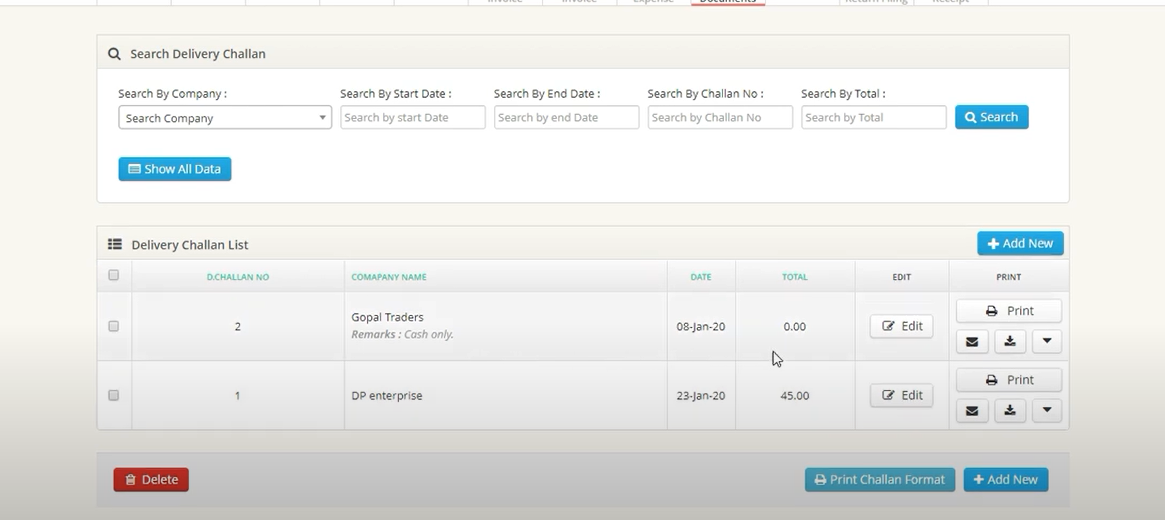Expand more options arrow for DP enterprise row
The height and width of the screenshot is (520, 1165).
pyautogui.click(x=1047, y=411)
